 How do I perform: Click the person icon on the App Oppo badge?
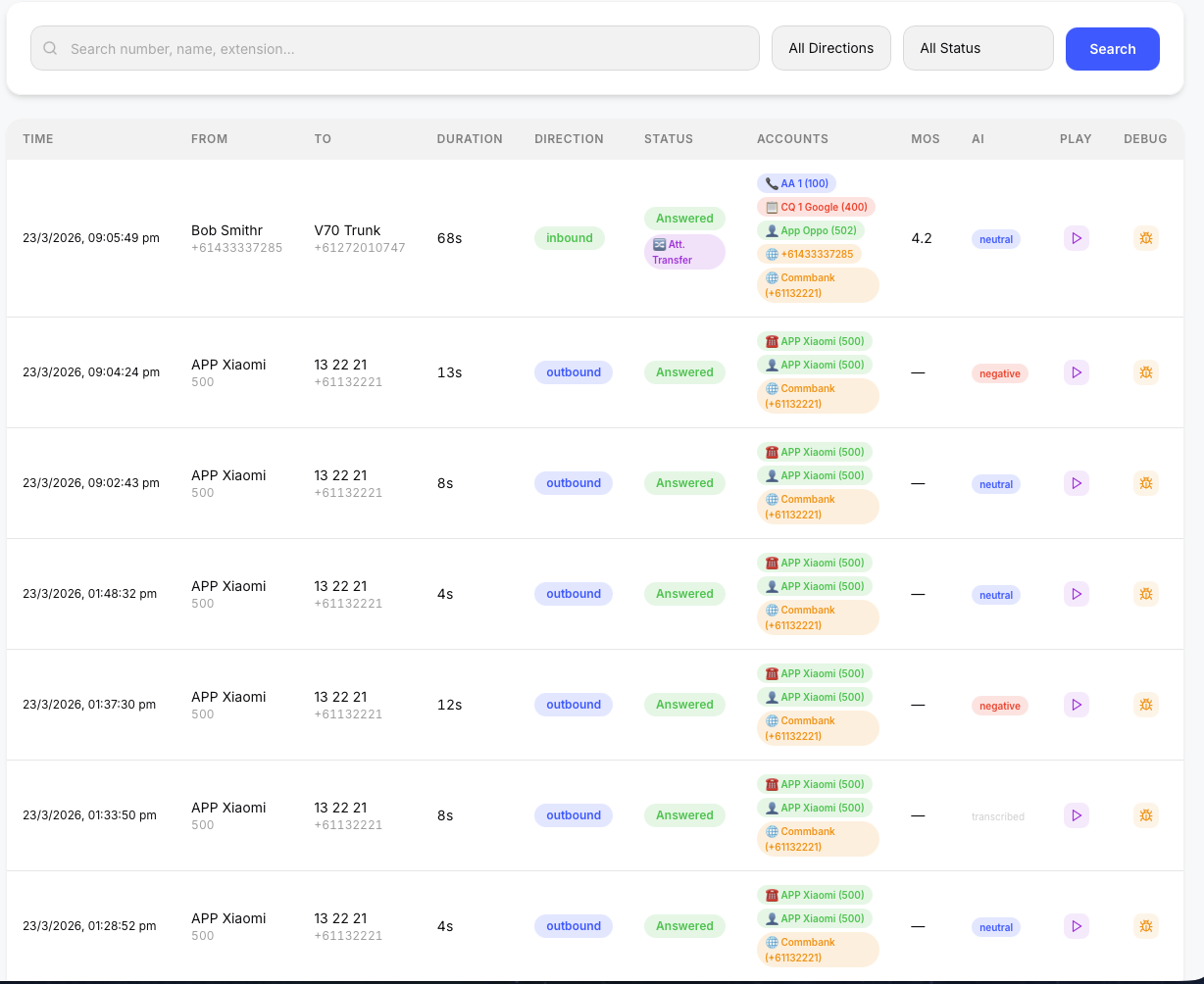[x=774, y=230]
